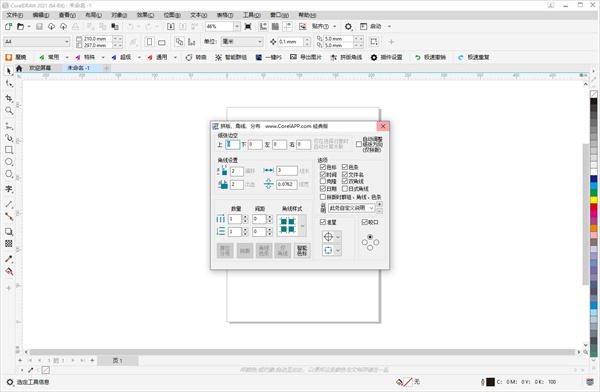This screenshot has width=600, height=392.
Task: Uncheck the 日期 checkbox in dialog options
Action: pyautogui.click(x=323, y=189)
